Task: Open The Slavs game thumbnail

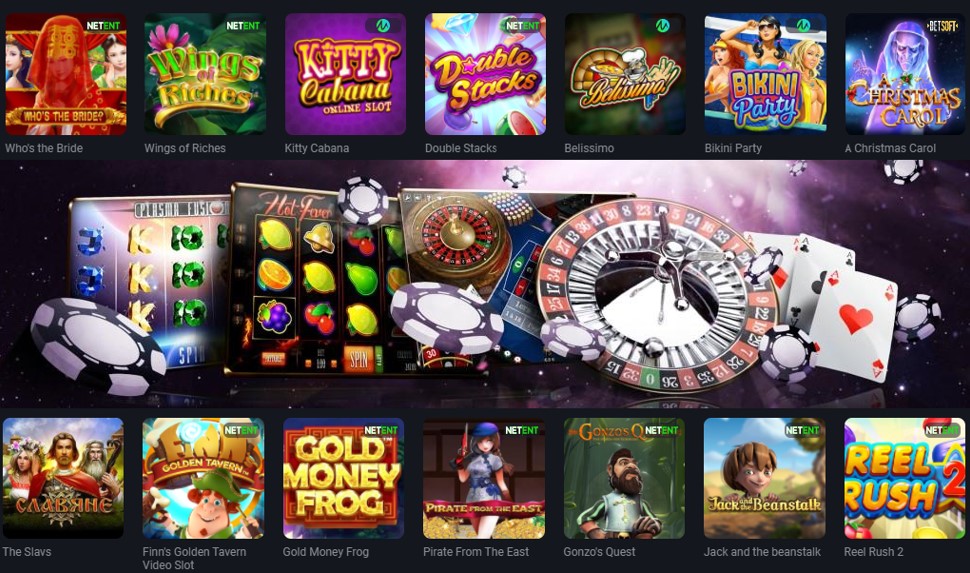Action: 63,478
